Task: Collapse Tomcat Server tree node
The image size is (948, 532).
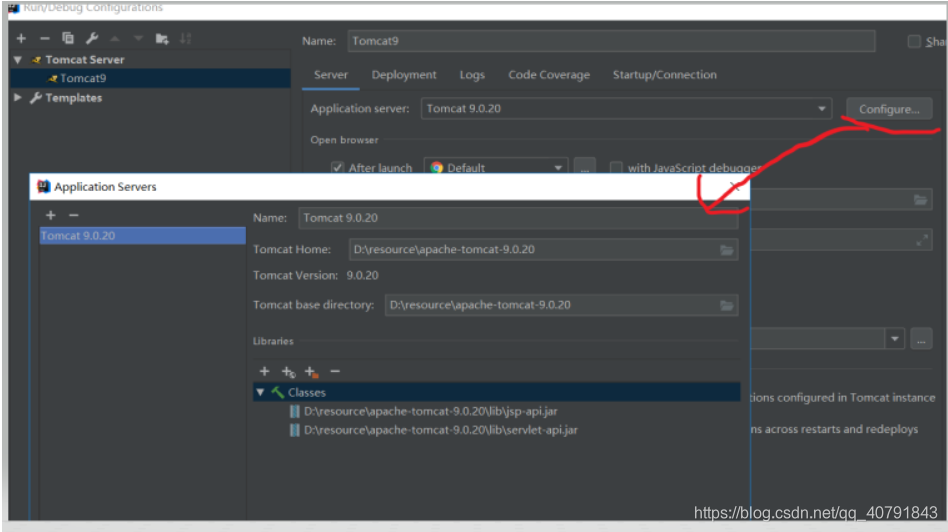Action: coord(18,60)
